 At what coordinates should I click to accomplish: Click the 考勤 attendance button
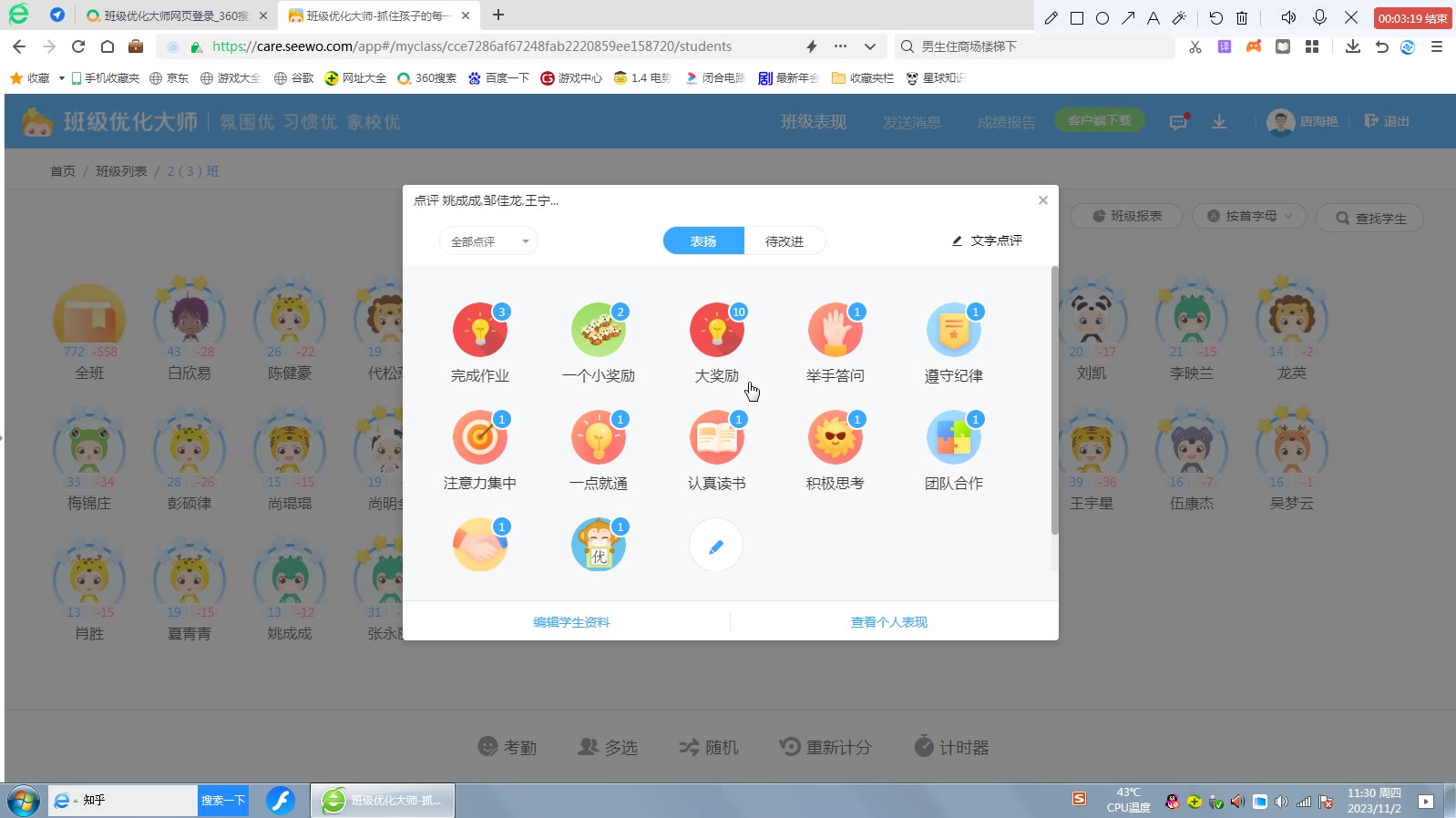(x=508, y=747)
